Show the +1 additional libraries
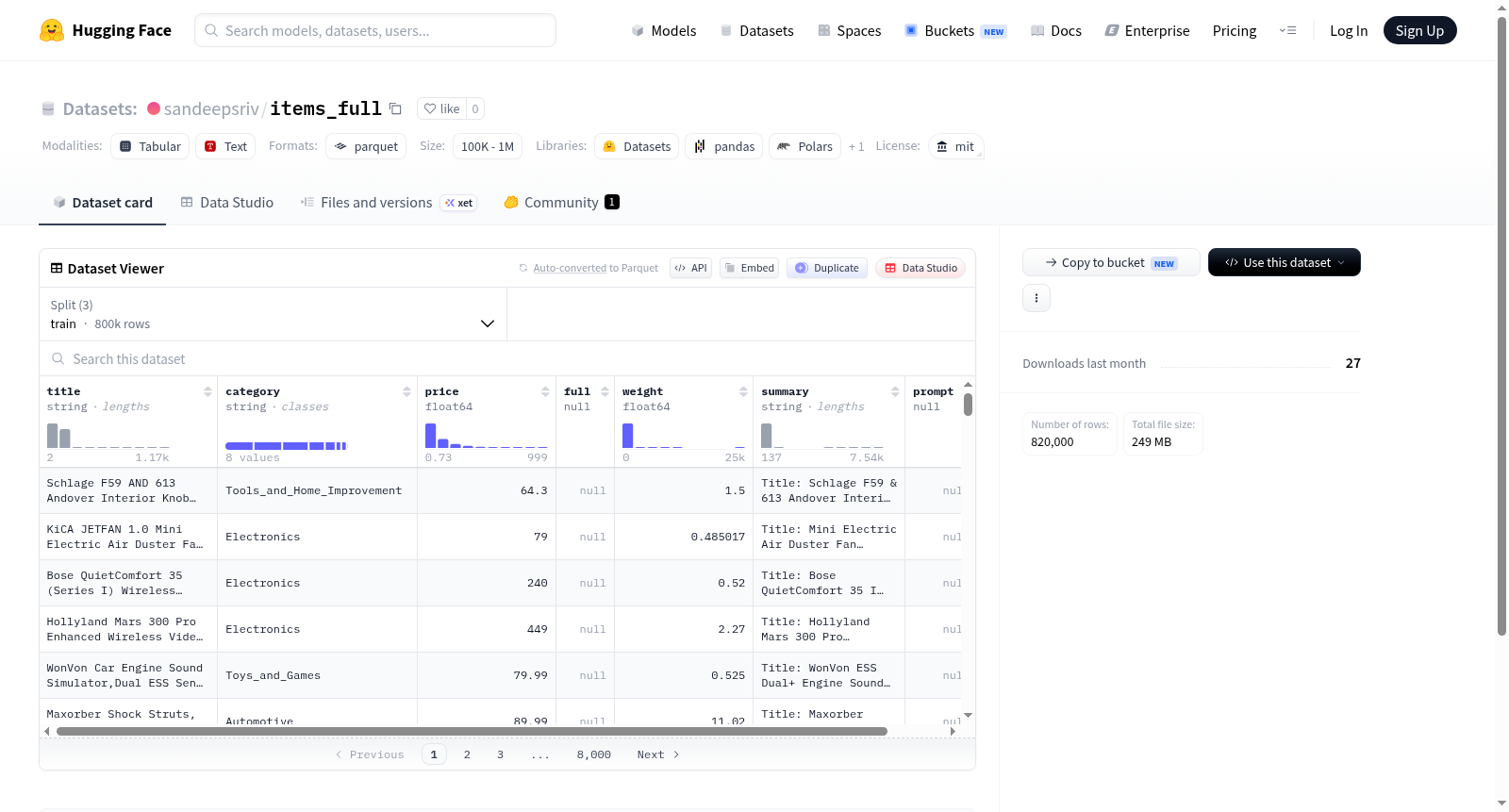This screenshot has height=812, width=1509. pyautogui.click(x=856, y=146)
